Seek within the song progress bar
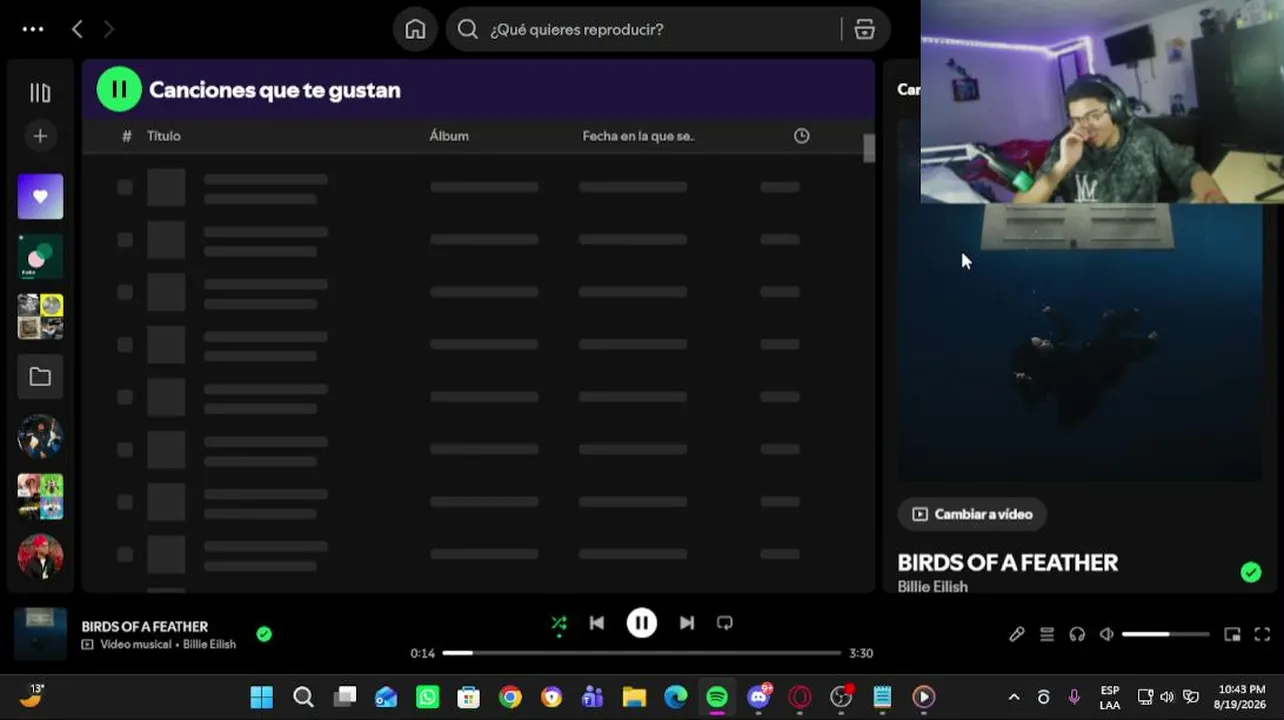1284x720 pixels. point(642,653)
